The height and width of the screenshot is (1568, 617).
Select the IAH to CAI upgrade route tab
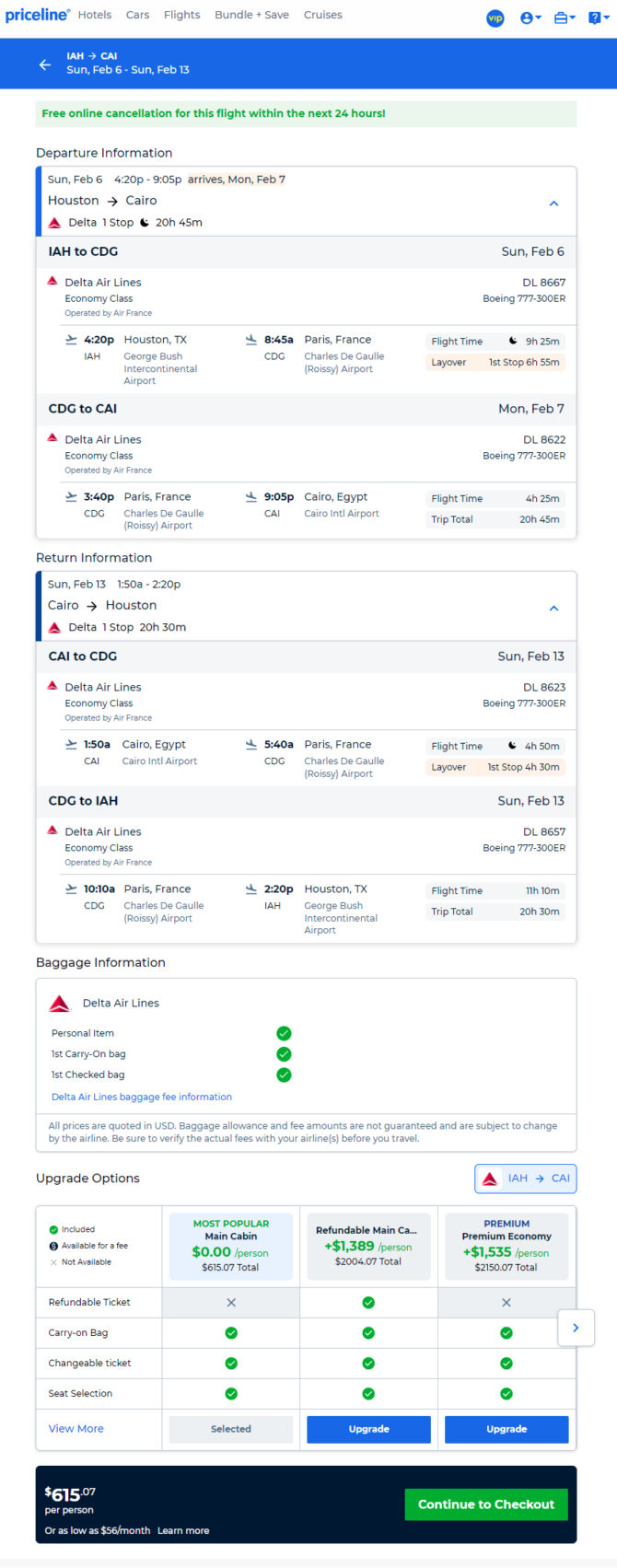tap(526, 1179)
